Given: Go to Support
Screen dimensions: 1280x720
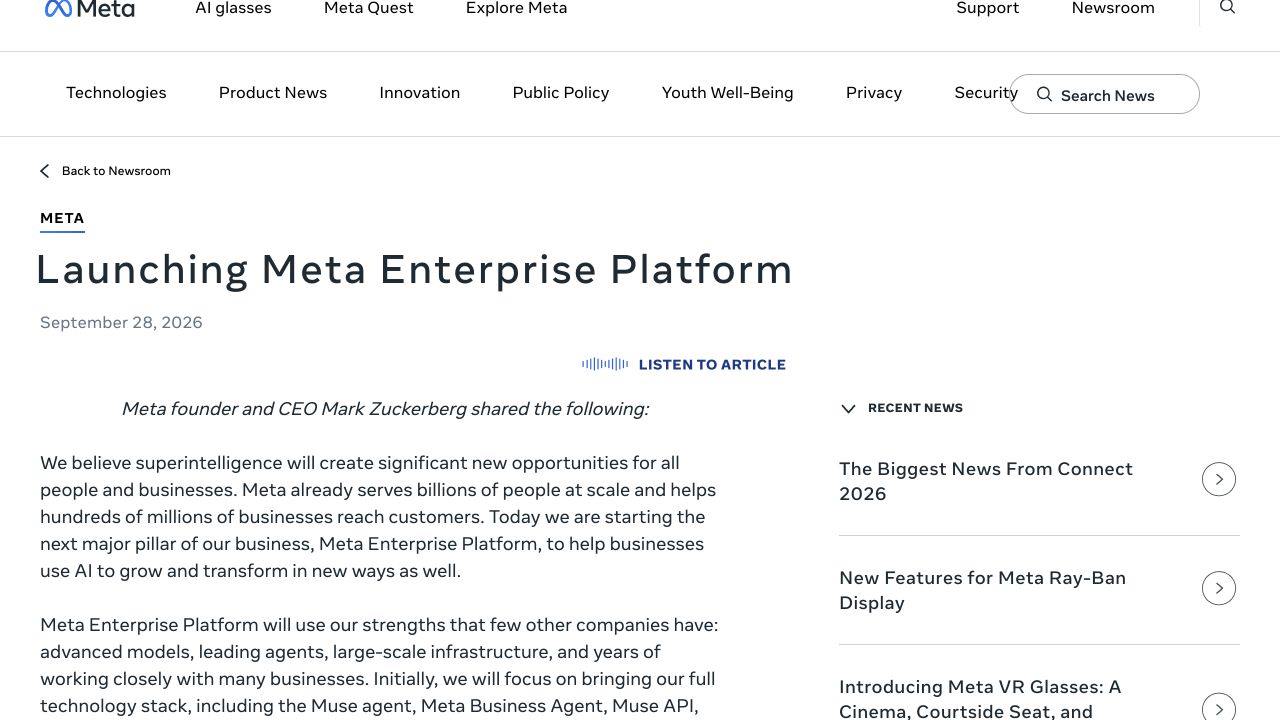Looking at the screenshot, I should click(987, 8).
